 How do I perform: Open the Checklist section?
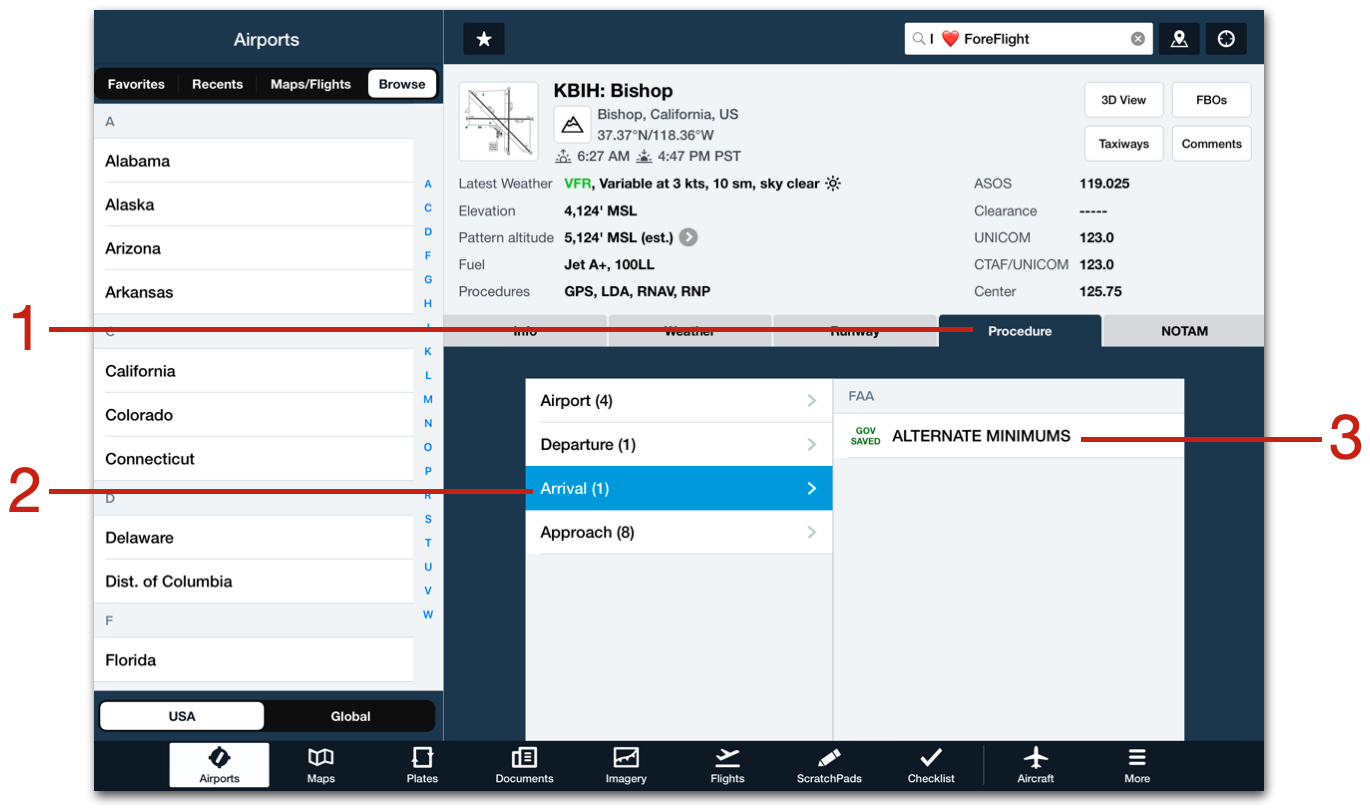(930, 765)
